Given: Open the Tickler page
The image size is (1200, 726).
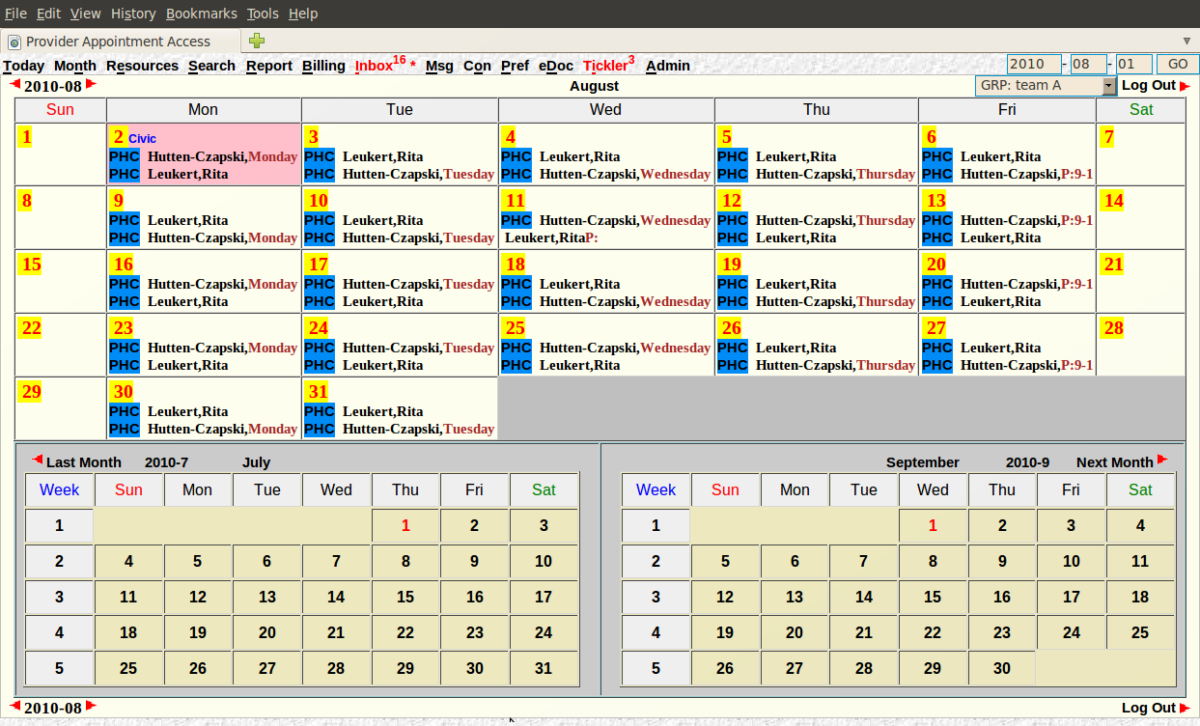Looking at the screenshot, I should coord(604,65).
